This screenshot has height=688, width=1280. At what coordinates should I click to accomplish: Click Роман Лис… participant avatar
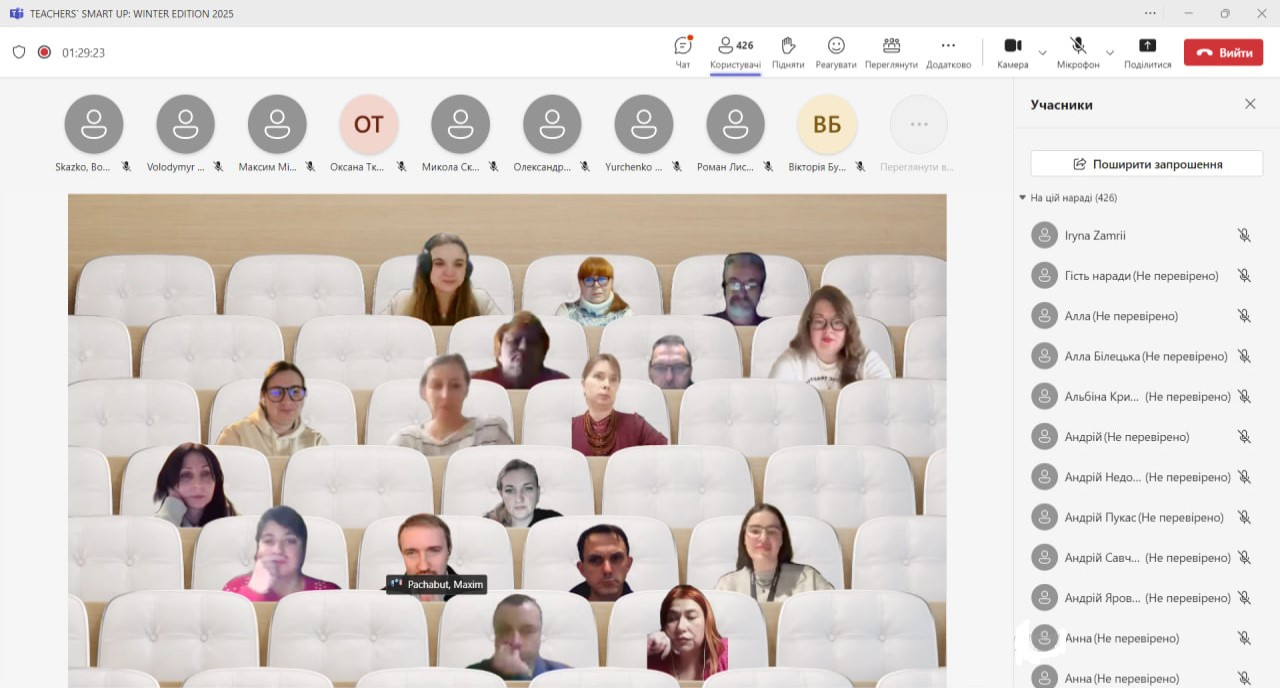pyautogui.click(x=735, y=124)
